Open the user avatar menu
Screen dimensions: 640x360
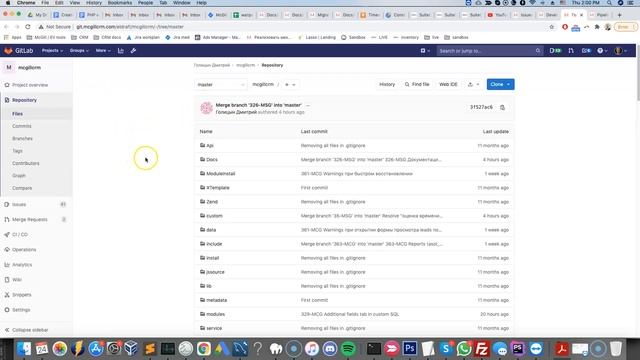click(621, 51)
